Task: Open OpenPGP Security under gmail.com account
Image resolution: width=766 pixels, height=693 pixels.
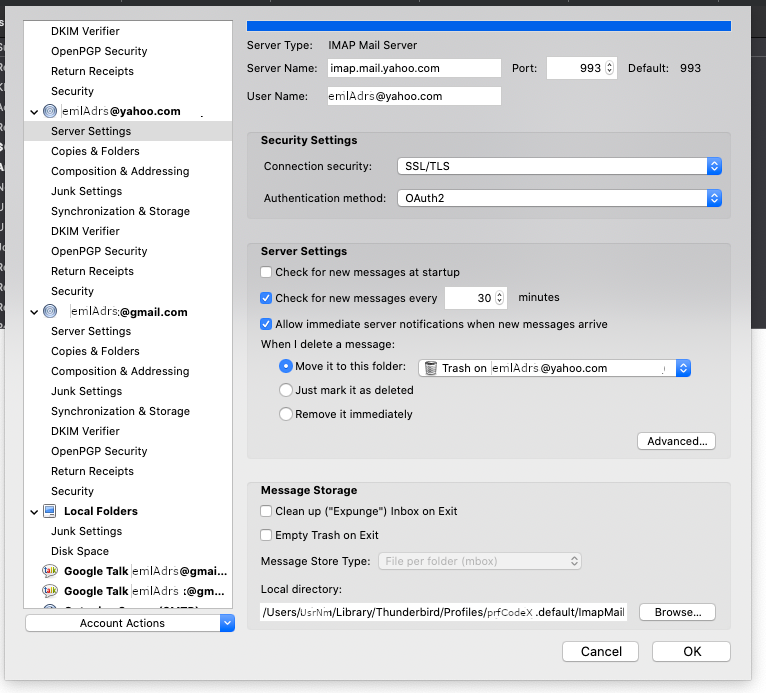Action: pyautogui.click(x=128, y=451)
